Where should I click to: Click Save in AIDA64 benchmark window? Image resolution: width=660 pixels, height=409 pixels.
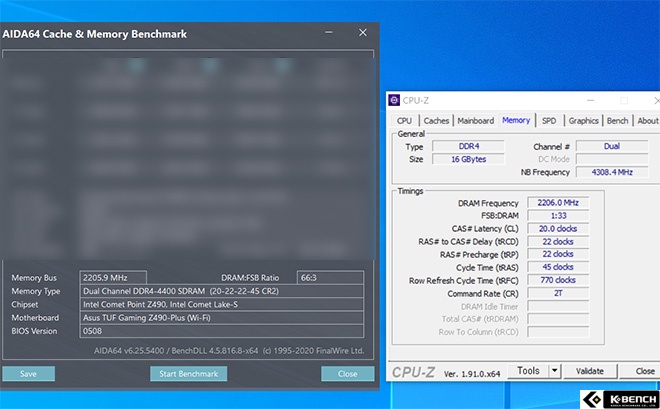28,374
